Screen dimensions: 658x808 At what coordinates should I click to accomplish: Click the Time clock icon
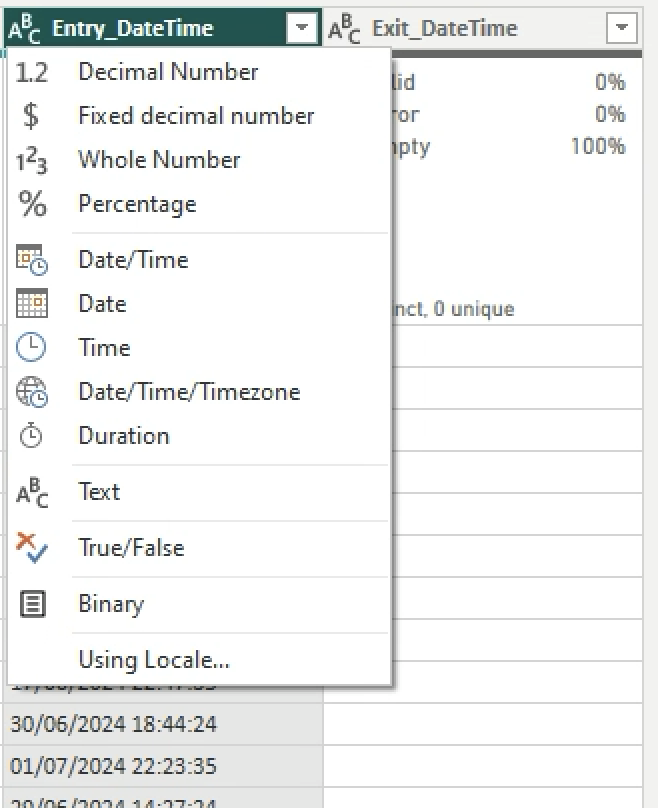[x=32, y=348]
